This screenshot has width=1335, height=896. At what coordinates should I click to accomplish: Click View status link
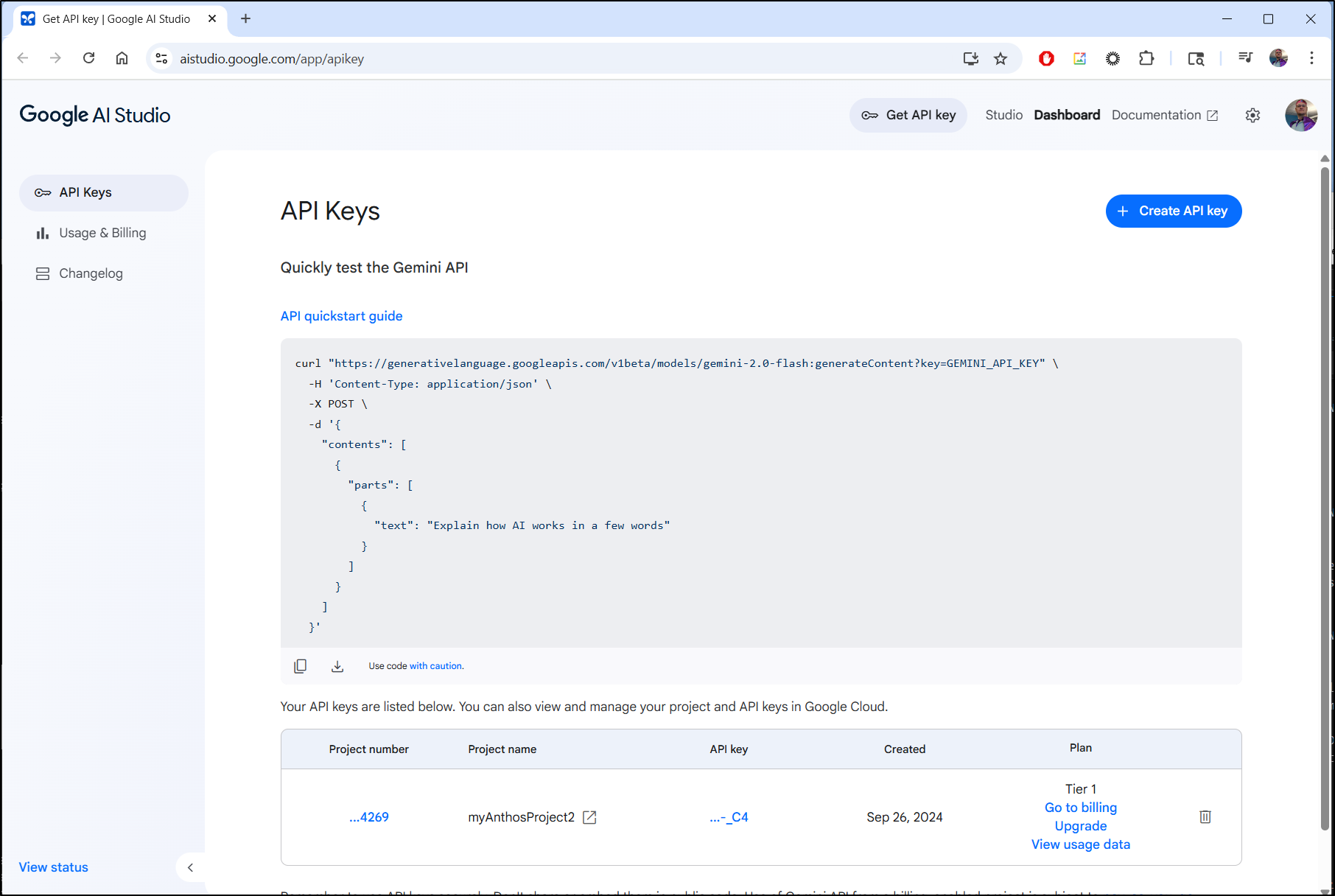(x=54, y=867)
